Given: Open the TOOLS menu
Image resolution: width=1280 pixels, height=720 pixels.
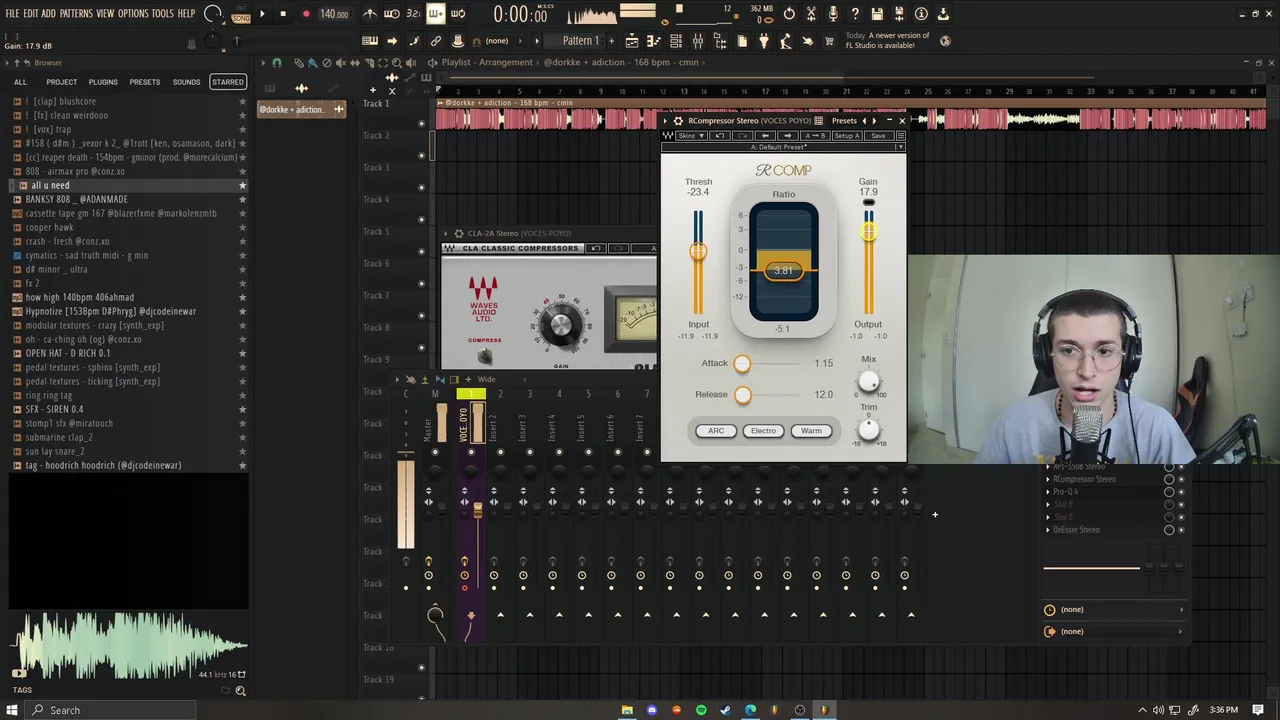Looking at the screenshot, I should click(x=162, y=14).
